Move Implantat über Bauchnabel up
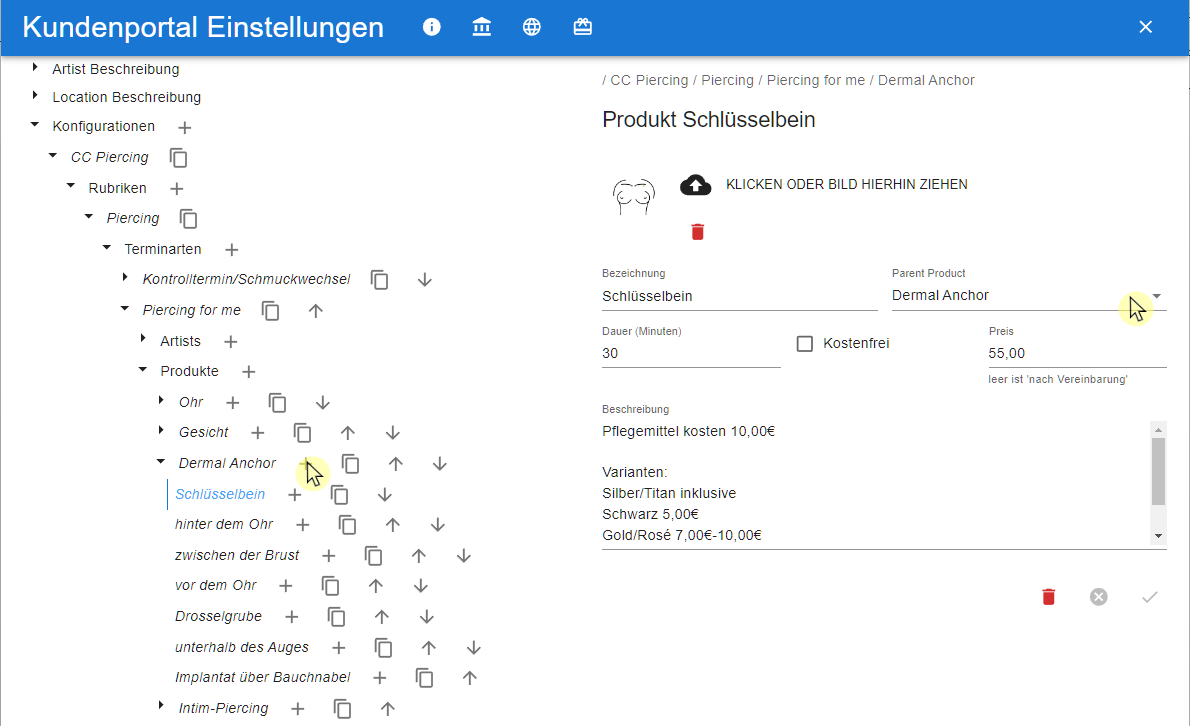 pos(470,678)
